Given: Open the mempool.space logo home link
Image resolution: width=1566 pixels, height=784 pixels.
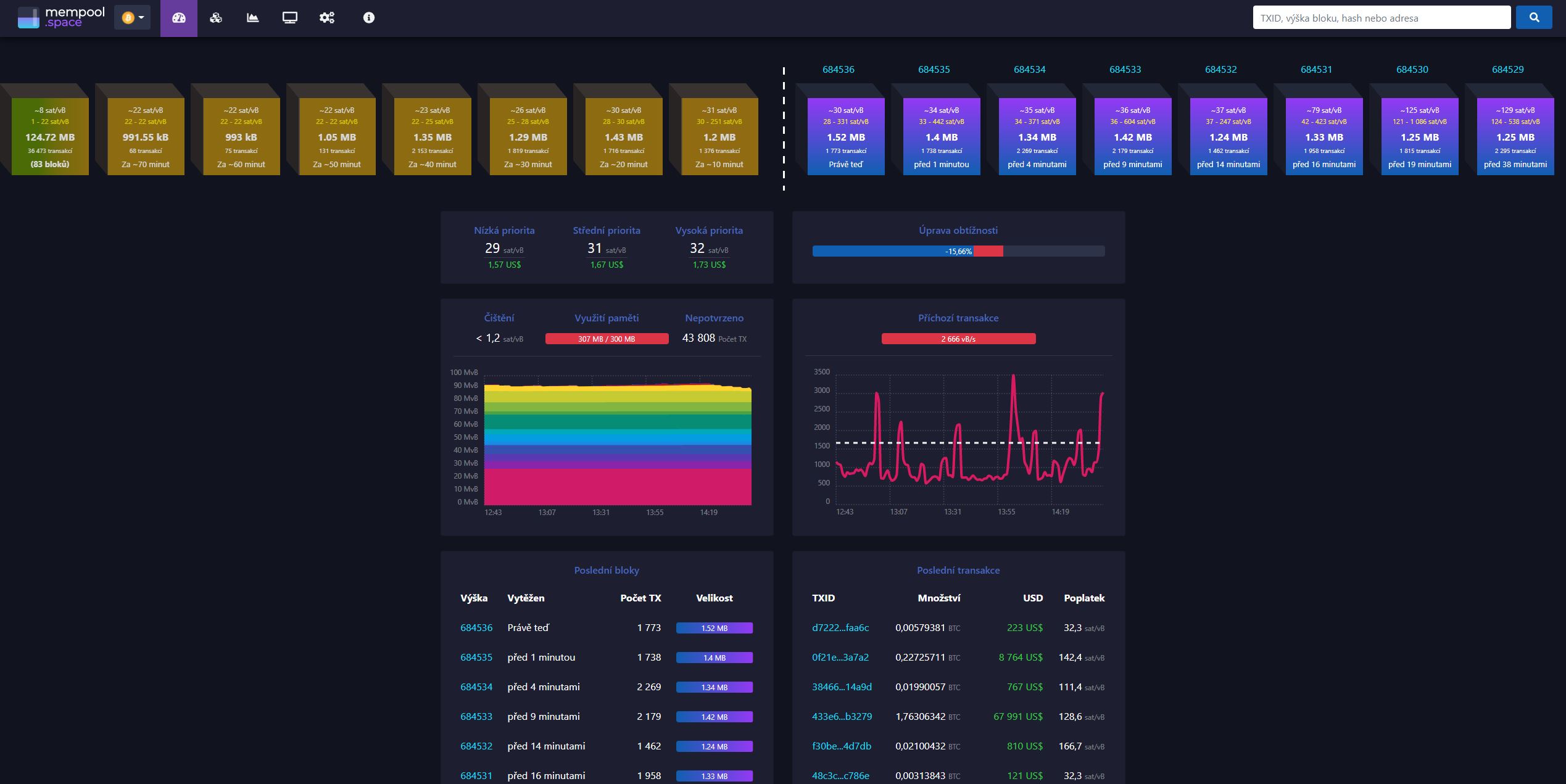Looking at the screenshot, I should 61,18.
